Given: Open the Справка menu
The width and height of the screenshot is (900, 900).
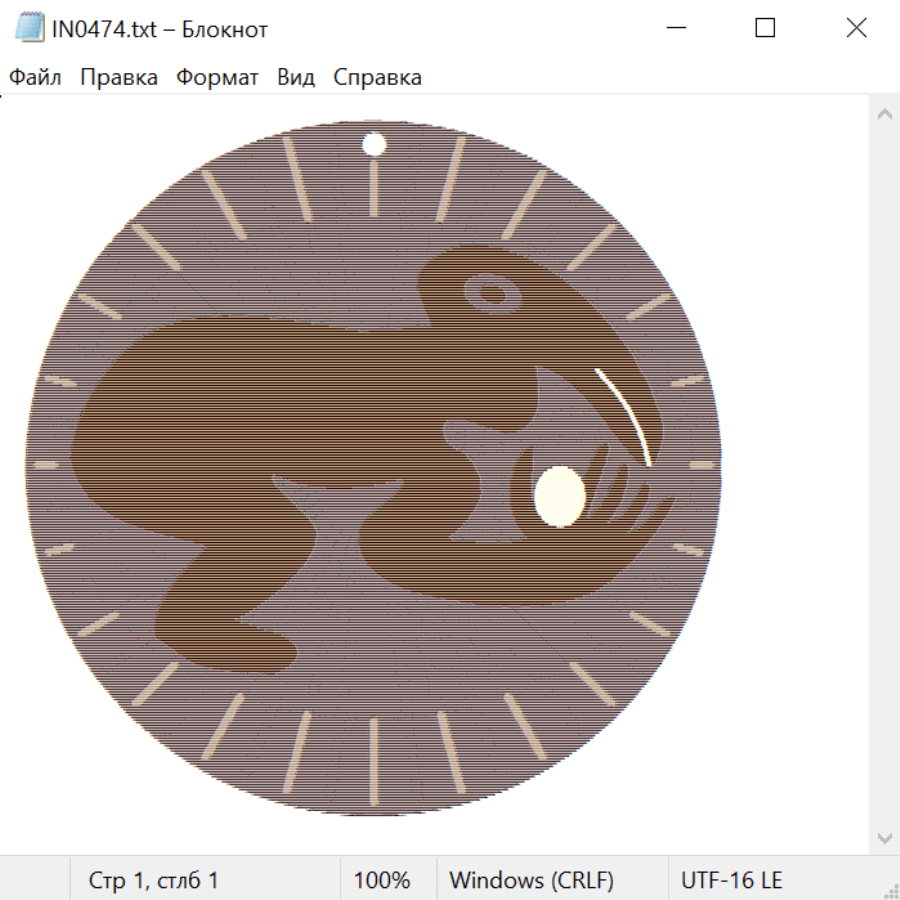Looking at the screenshot, I should [x=377, y=78].
